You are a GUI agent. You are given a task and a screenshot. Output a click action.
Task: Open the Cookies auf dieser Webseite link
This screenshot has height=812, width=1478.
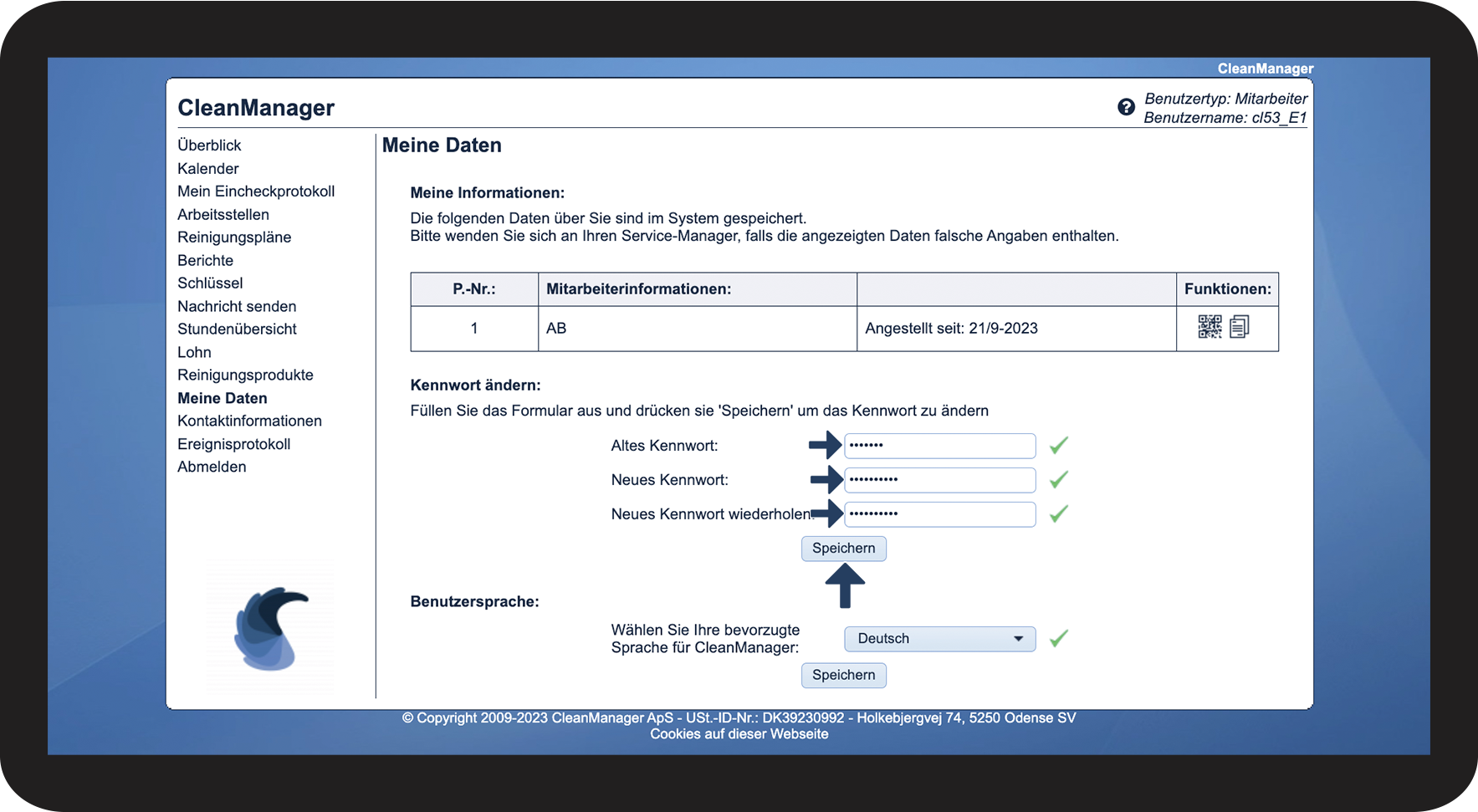[739, 734]
